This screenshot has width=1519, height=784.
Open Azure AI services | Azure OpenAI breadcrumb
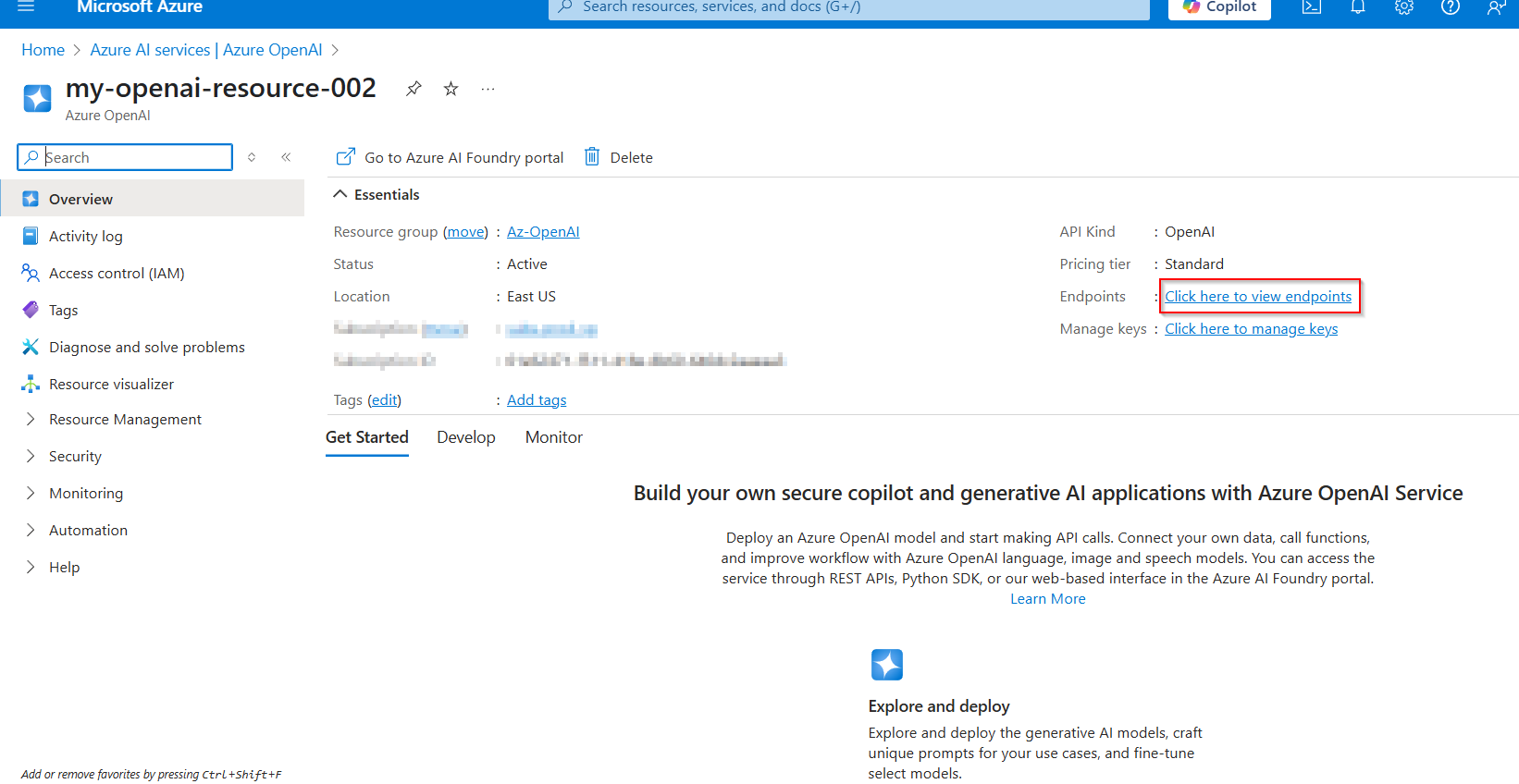(206, 50)
